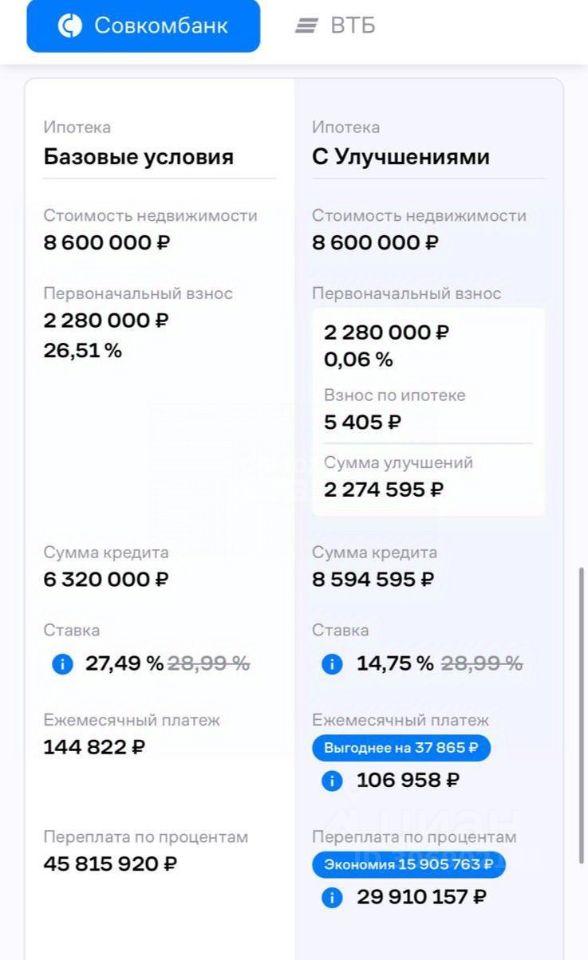Click the vertical scrollbar on the right
The height and width of the screenshot is (960, 588).
(x=581, y=716)
